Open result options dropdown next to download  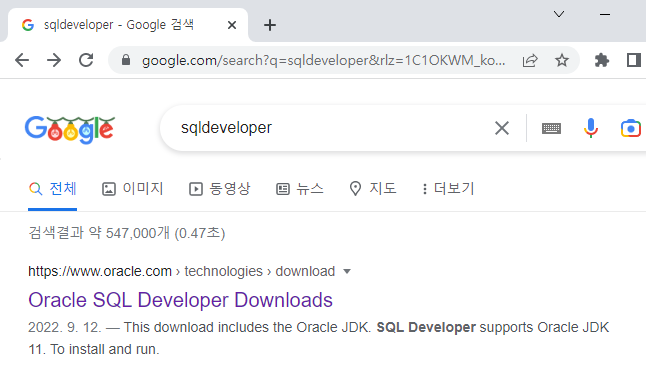[x=347, y=271]
